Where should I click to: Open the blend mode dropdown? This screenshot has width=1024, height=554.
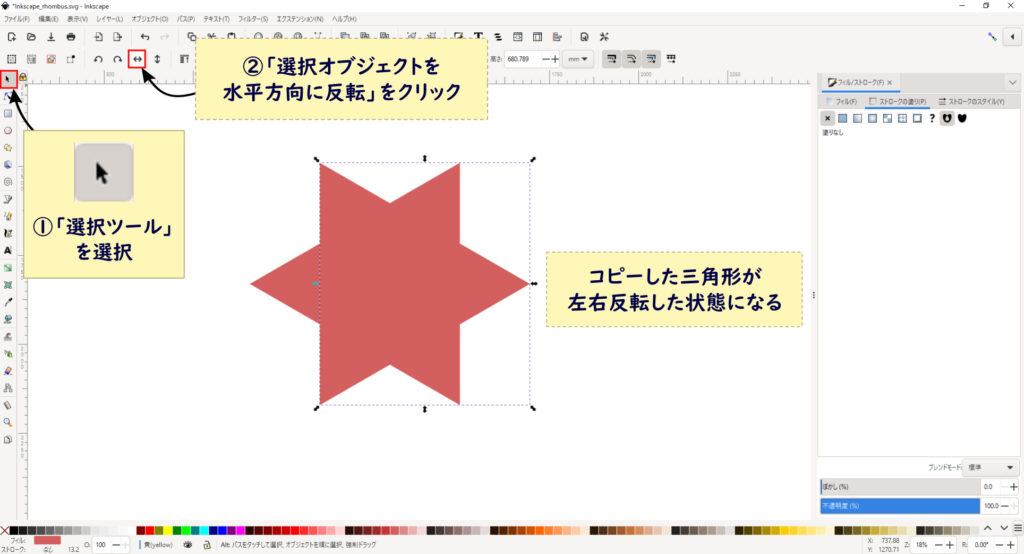(991, 468)
